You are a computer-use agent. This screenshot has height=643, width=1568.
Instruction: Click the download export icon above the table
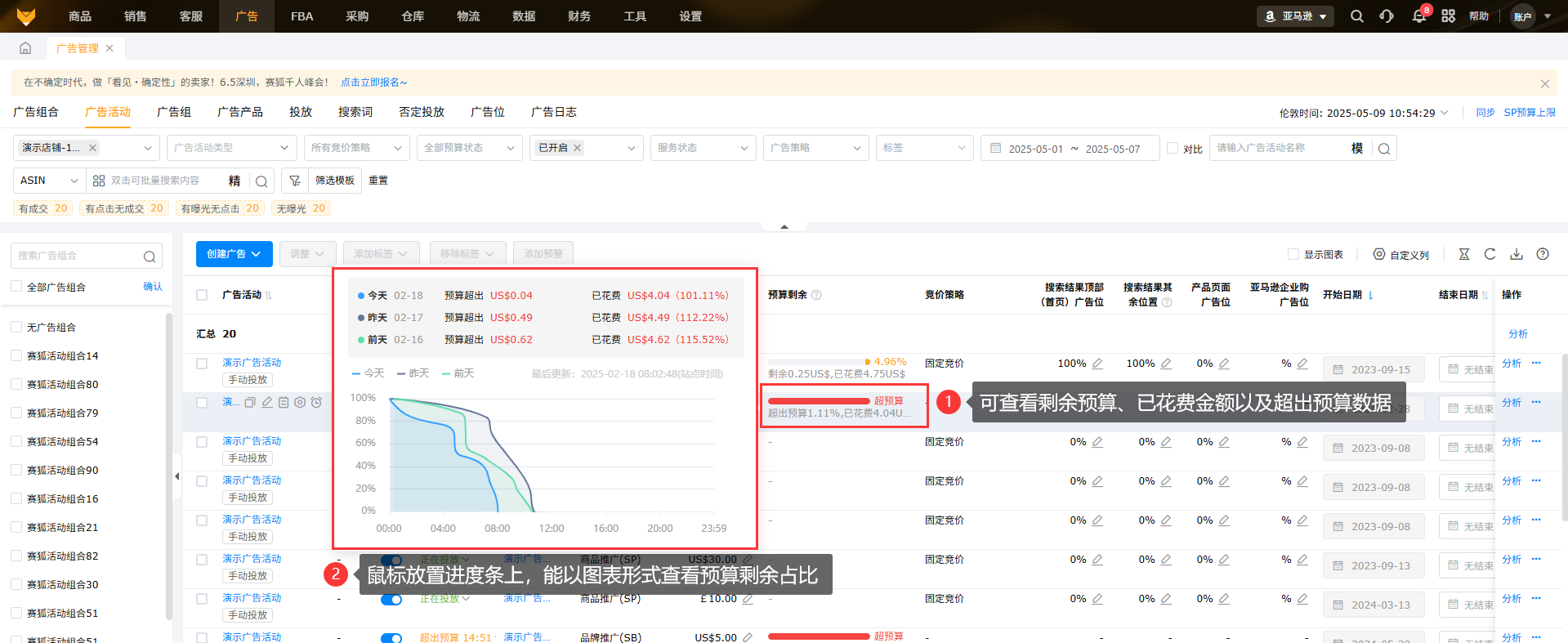[1517, 254]
